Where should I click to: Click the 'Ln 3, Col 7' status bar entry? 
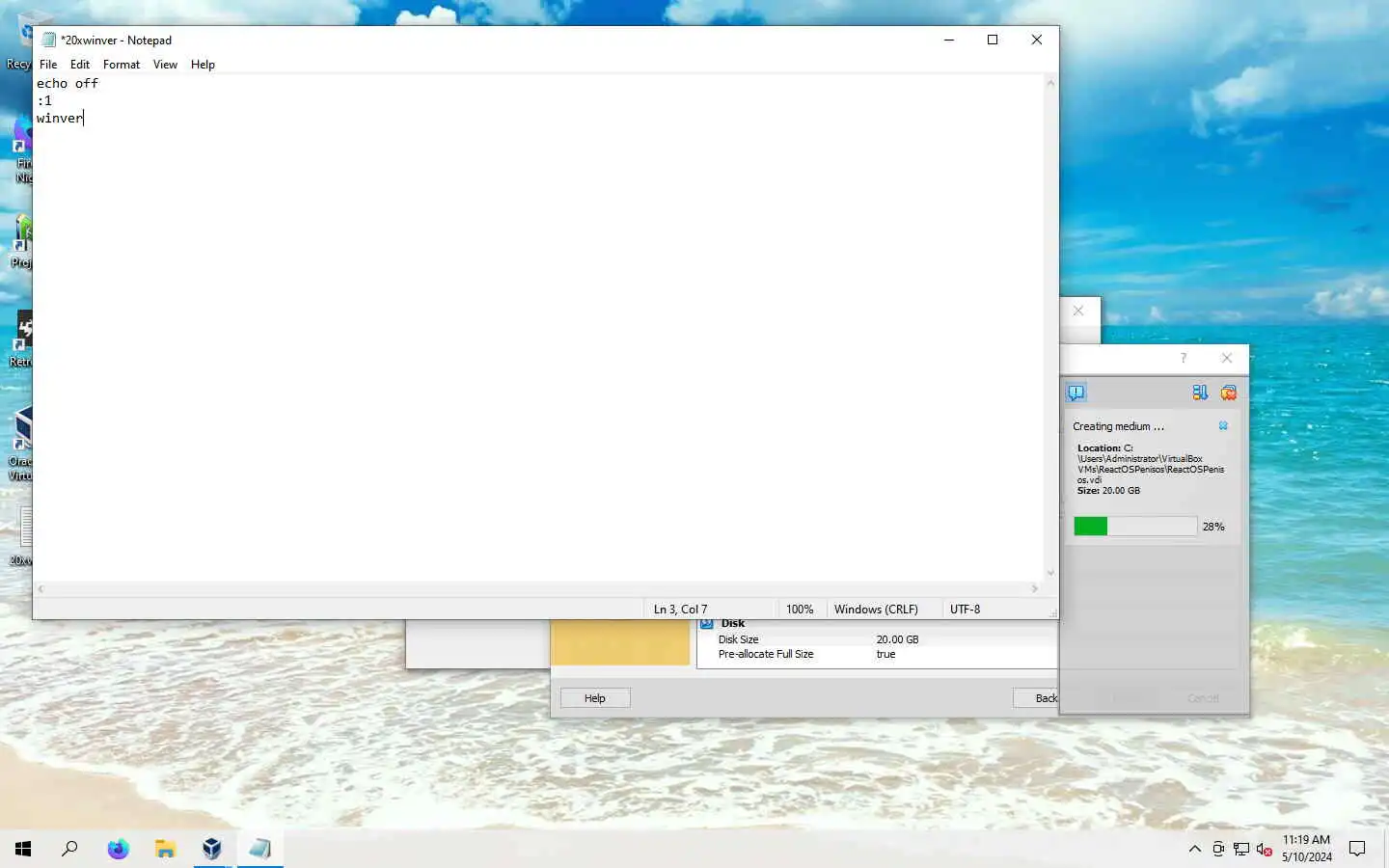[x=680, y=610]
